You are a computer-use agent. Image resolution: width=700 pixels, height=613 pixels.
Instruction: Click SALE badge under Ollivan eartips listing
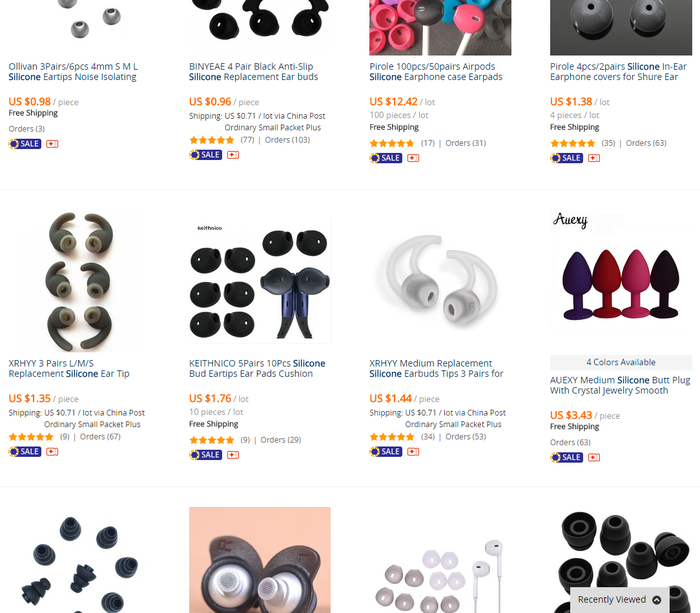click(25, 144)
